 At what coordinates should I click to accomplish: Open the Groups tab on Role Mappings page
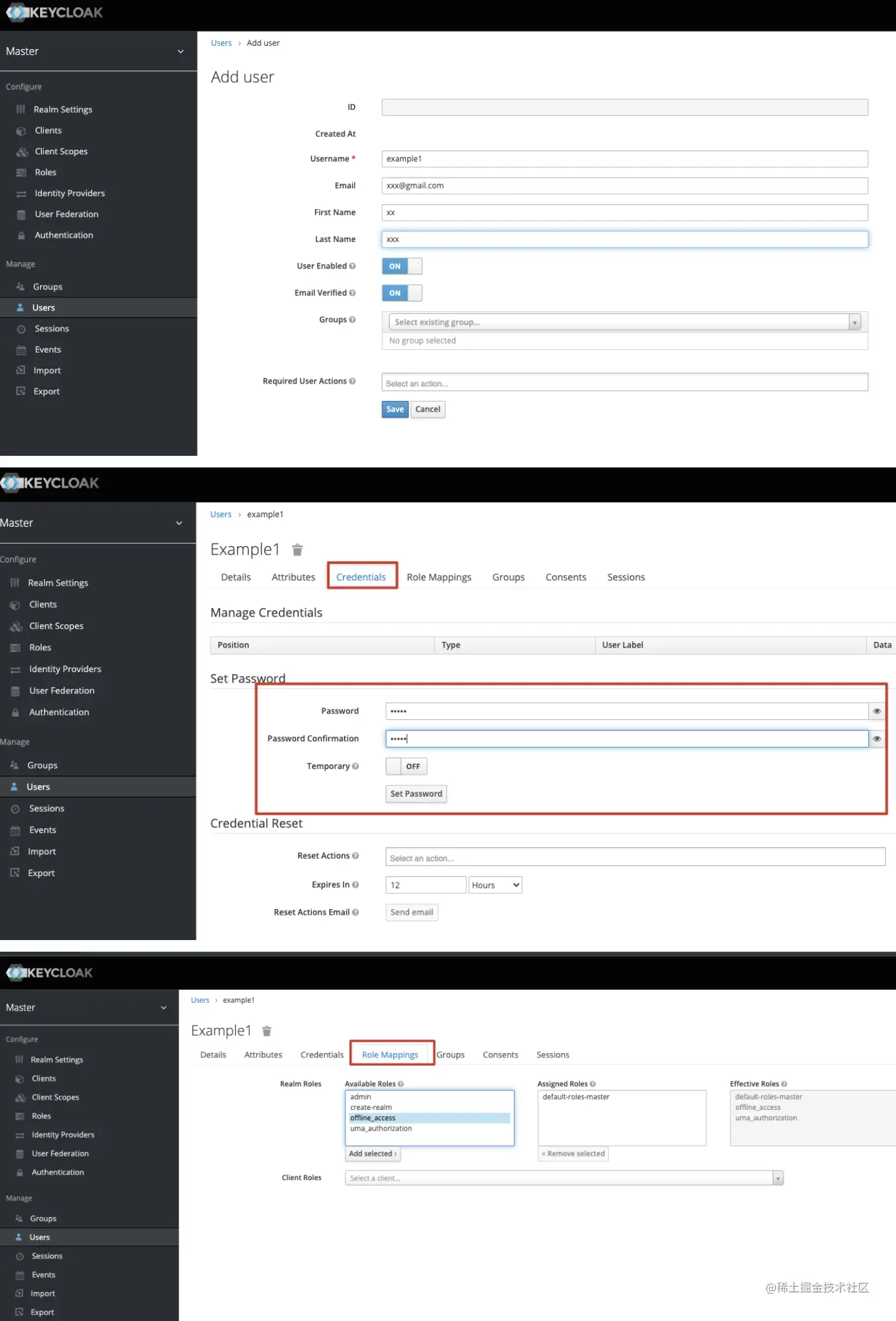coord(451,1055)
